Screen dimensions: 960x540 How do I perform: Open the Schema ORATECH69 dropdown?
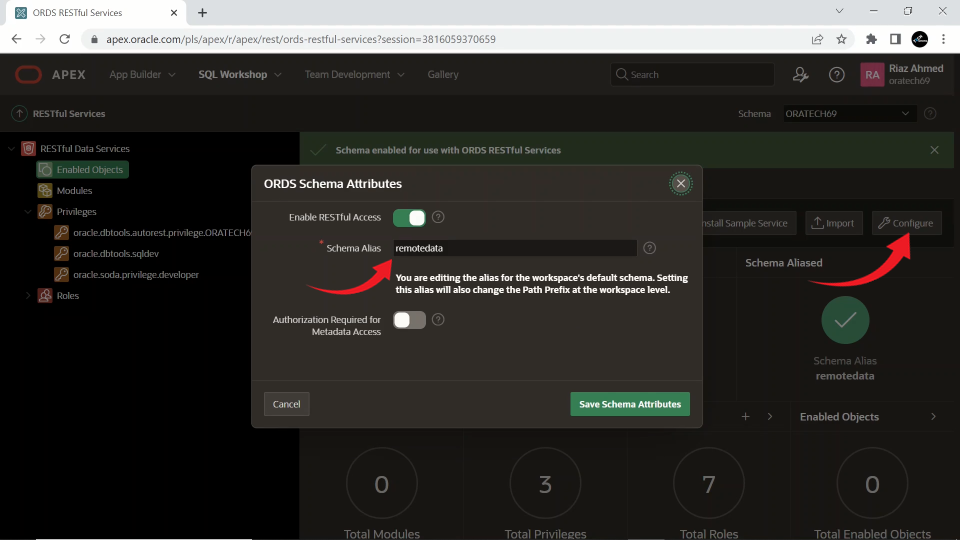pos(849,113)
